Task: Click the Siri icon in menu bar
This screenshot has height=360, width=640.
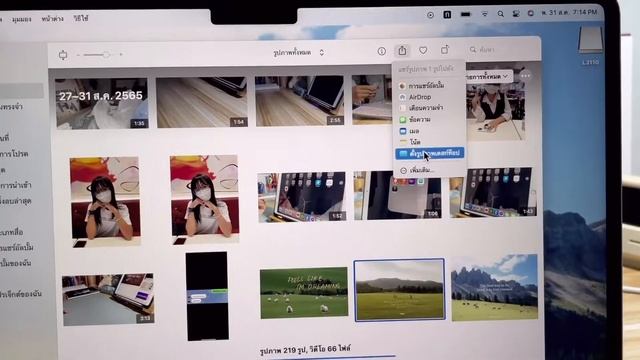Action: (x=531, y=13)
